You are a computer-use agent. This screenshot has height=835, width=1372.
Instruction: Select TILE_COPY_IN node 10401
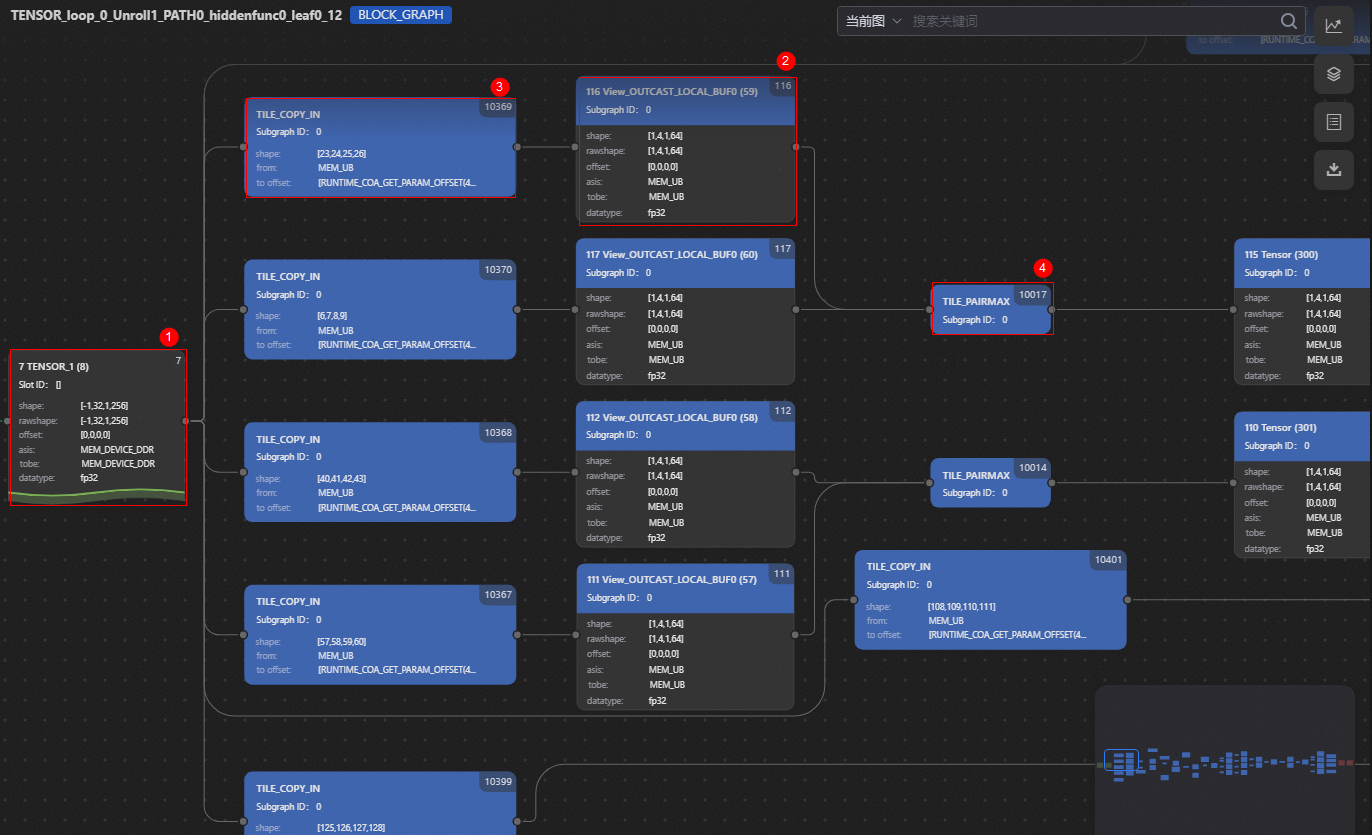coord(990,600)
